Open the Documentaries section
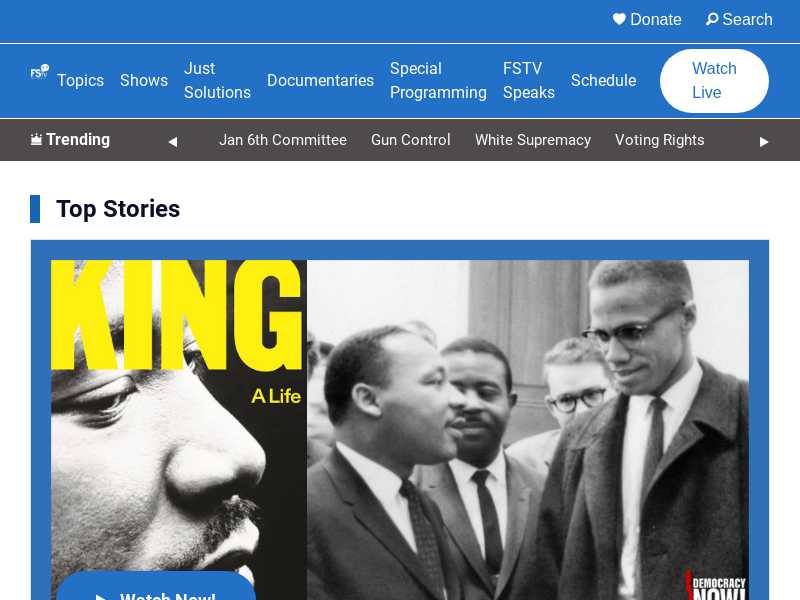The height and width of the screenshot is (600, 800). (320, 81)
